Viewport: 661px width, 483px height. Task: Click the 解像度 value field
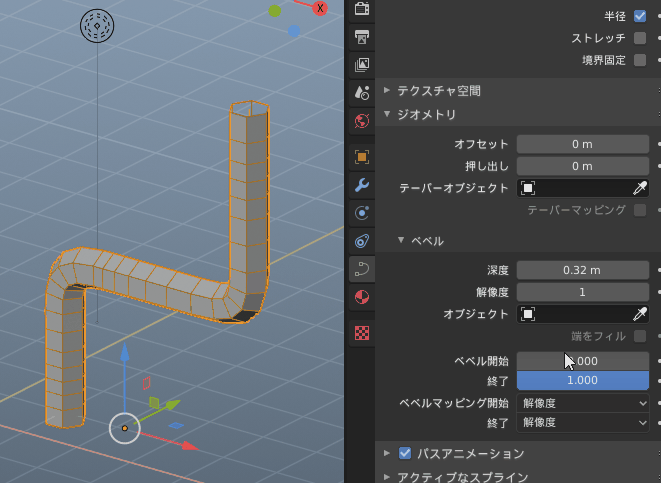[583, 292]
